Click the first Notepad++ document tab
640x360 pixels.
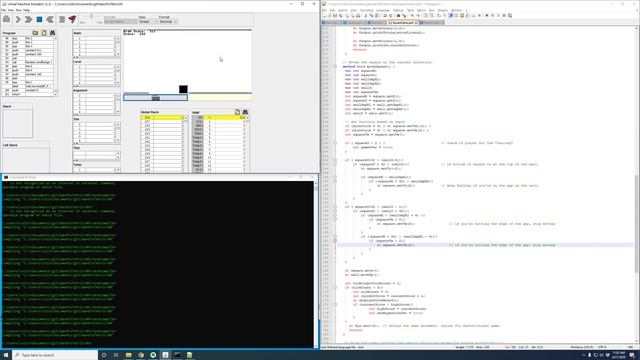coord(331,22)
